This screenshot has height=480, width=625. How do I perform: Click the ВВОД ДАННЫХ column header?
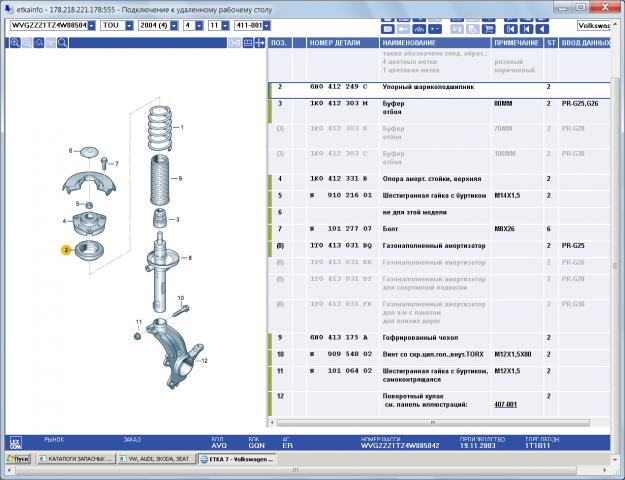585,43
